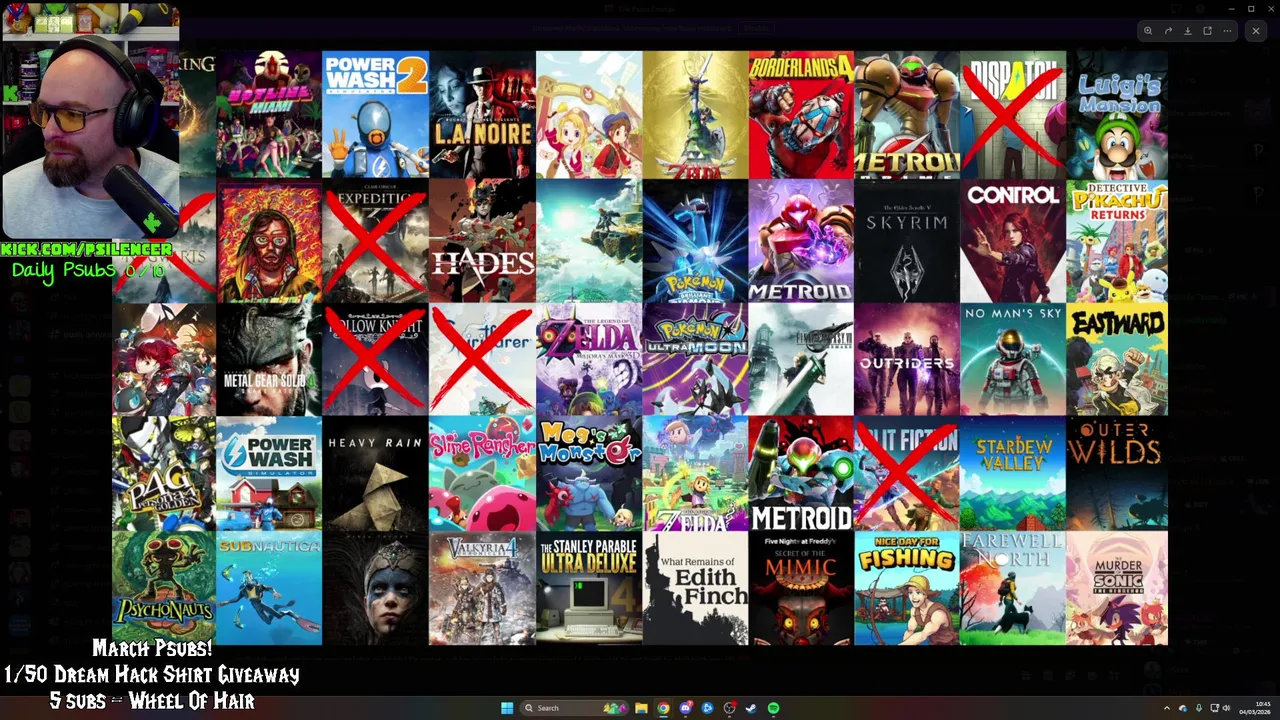Download the image with the download icon
This screenshot has height=720, width=1280.
pos(1188,31)
